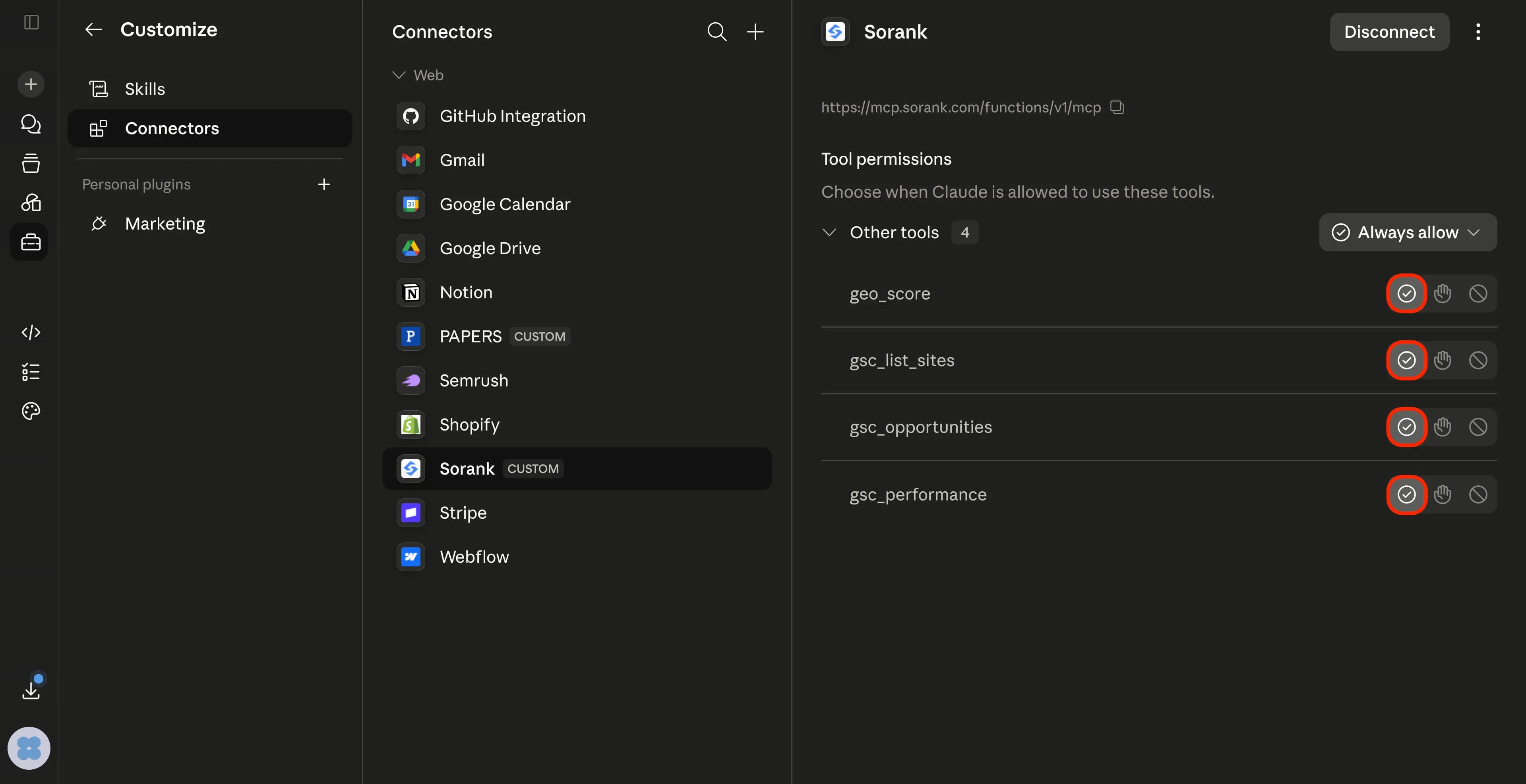Open the projects stack icon
Screen dimensions: 1526x784
[x=31, y=163]
